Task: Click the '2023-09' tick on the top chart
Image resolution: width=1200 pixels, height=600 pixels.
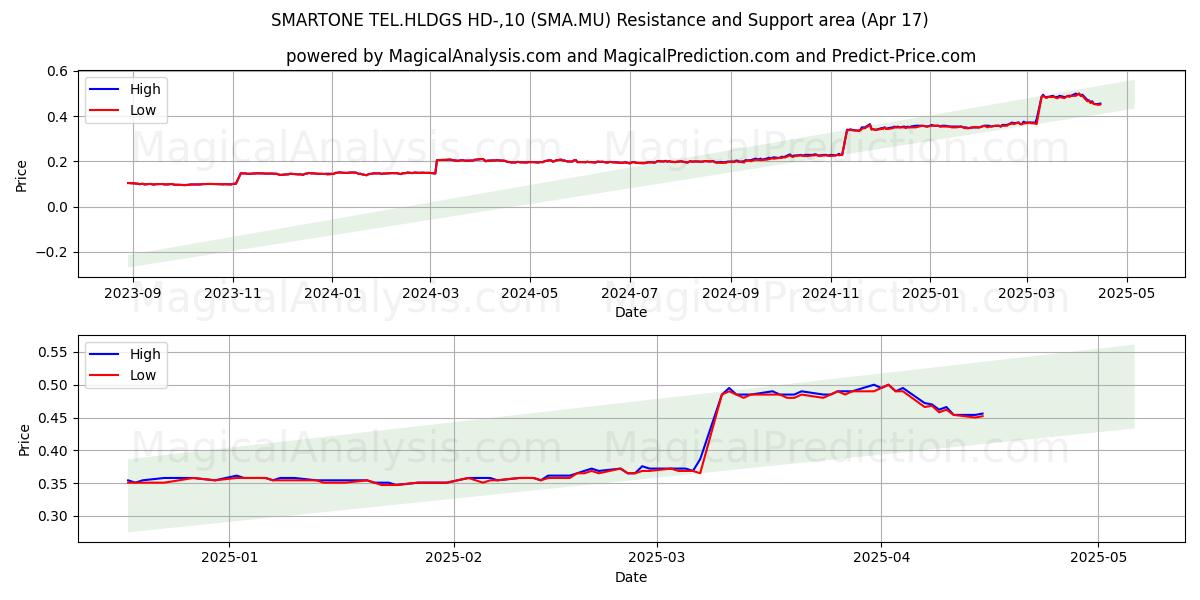Action: click(132, 293)
